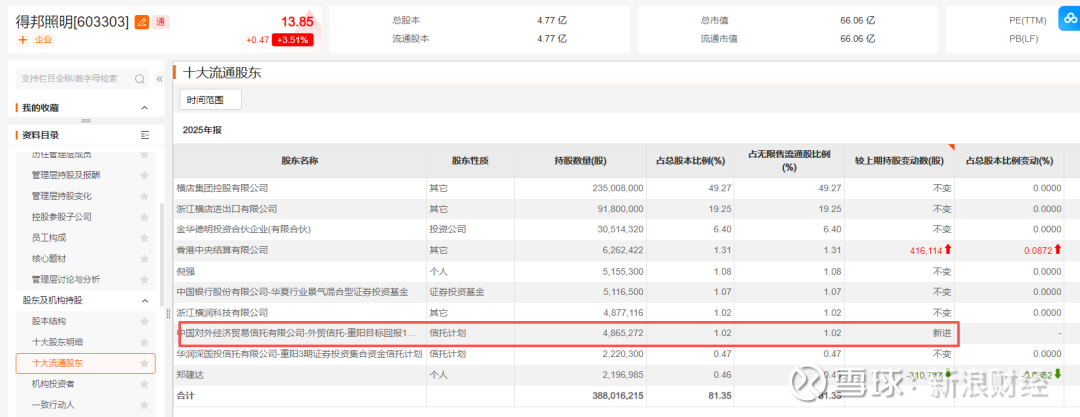Viewport: 1080px width, 417px height.
Task: Star the 管理层持股及报酬 item
Action: point(144,175)
